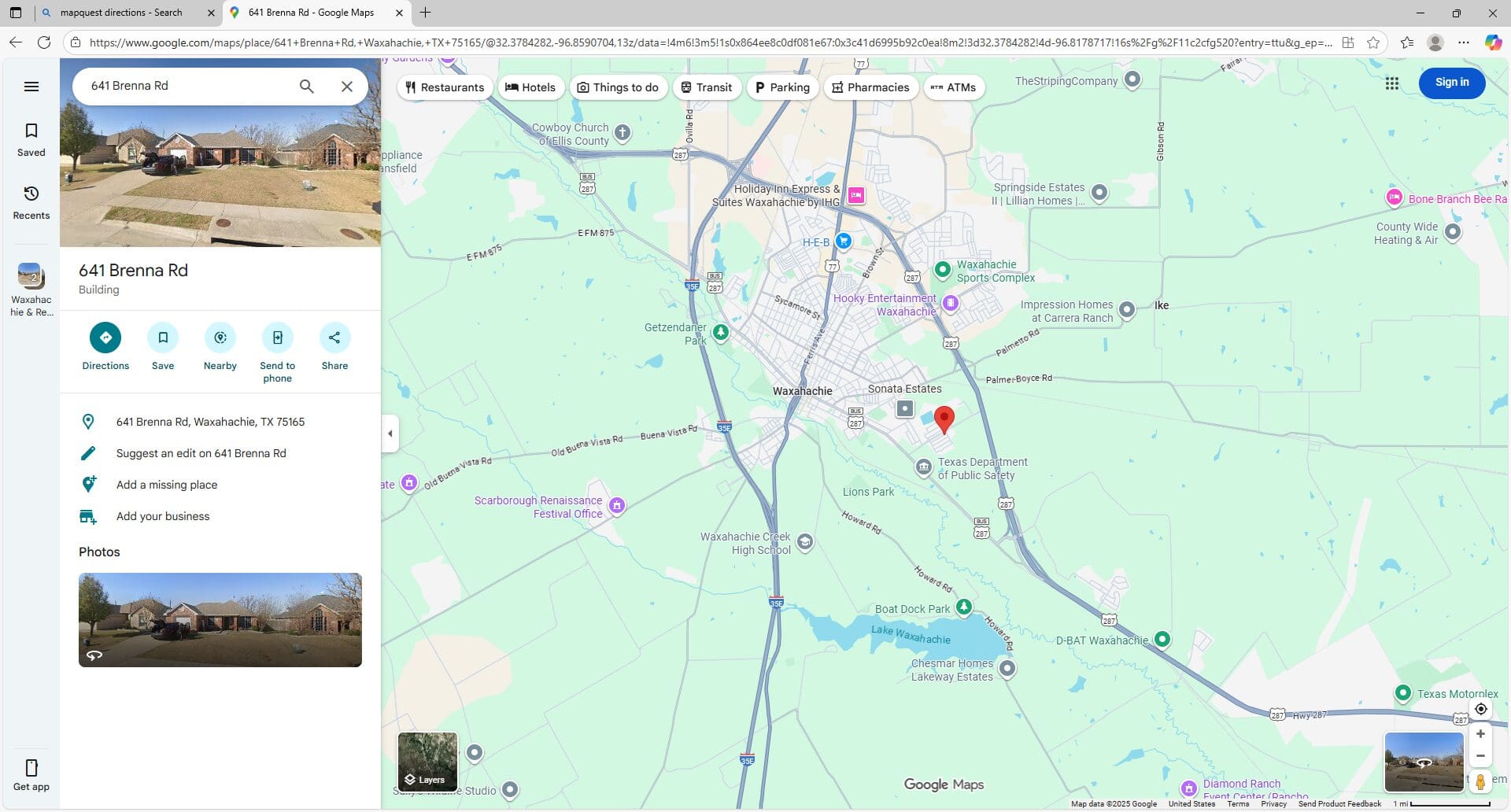Viewport: 1511px width, 812px height.
Task: Open Nearby search for this address
Action: (x=220, y=338)
